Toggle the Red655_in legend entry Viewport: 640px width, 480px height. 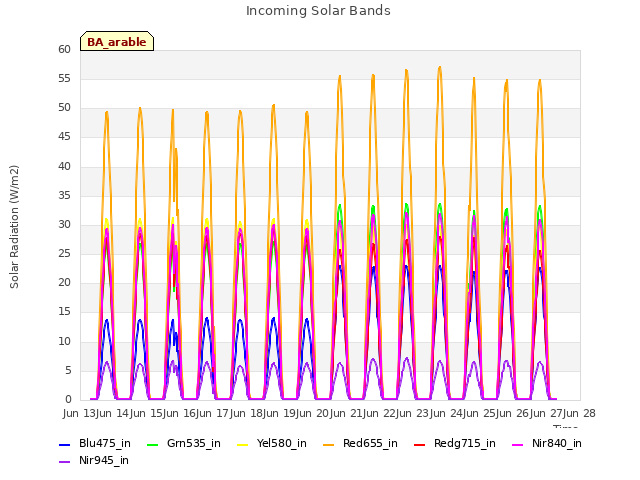coord(360,443)
